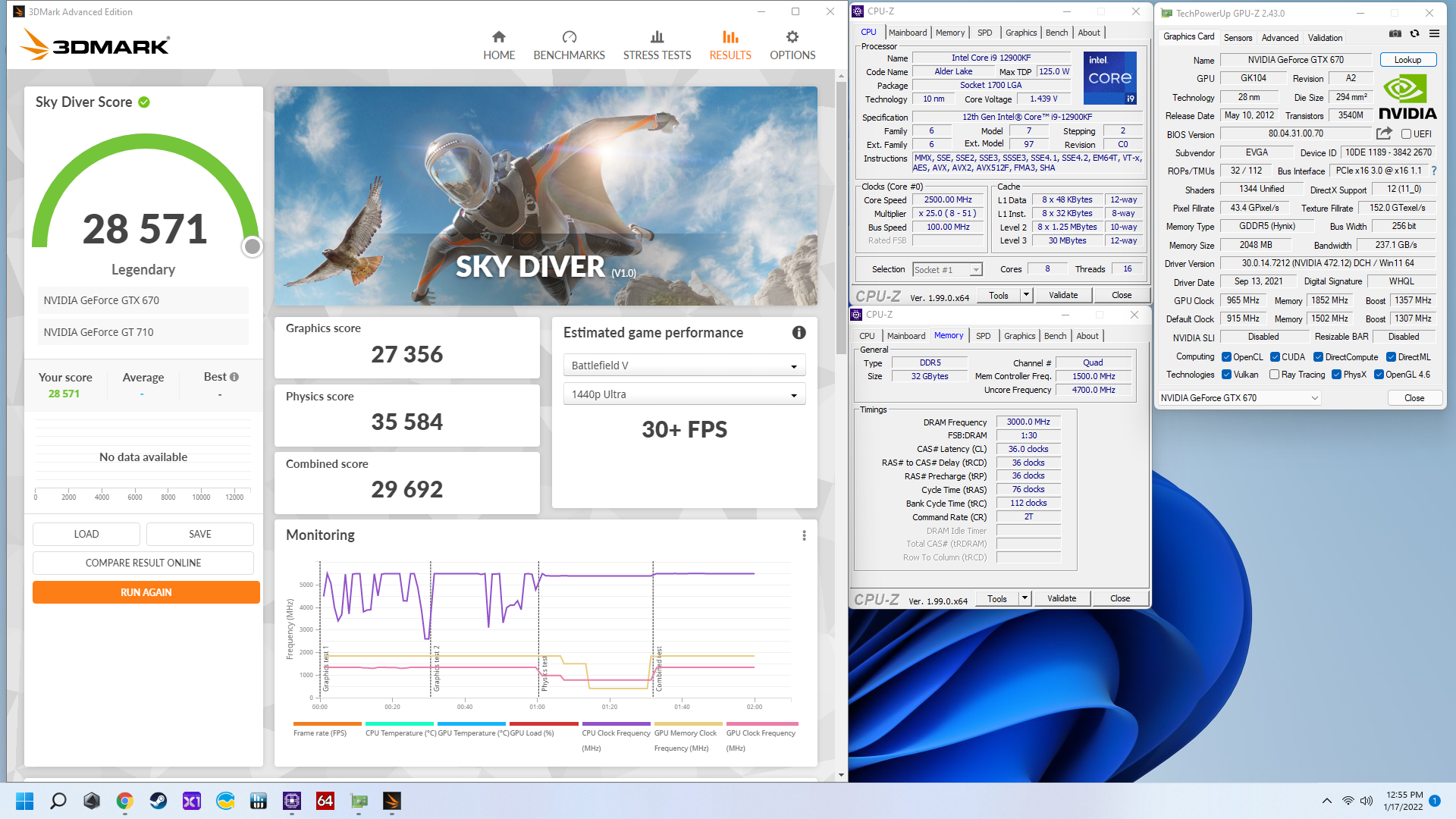Toggle Vulkan checkbox in GPU-Z
This screenshot has height=819, width=1456.
click(x=1226, y=375)
